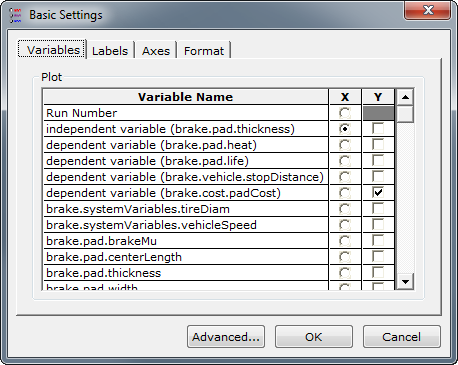Check Y box for brake.pad.life
458x365 pixels.
[378, 160]
